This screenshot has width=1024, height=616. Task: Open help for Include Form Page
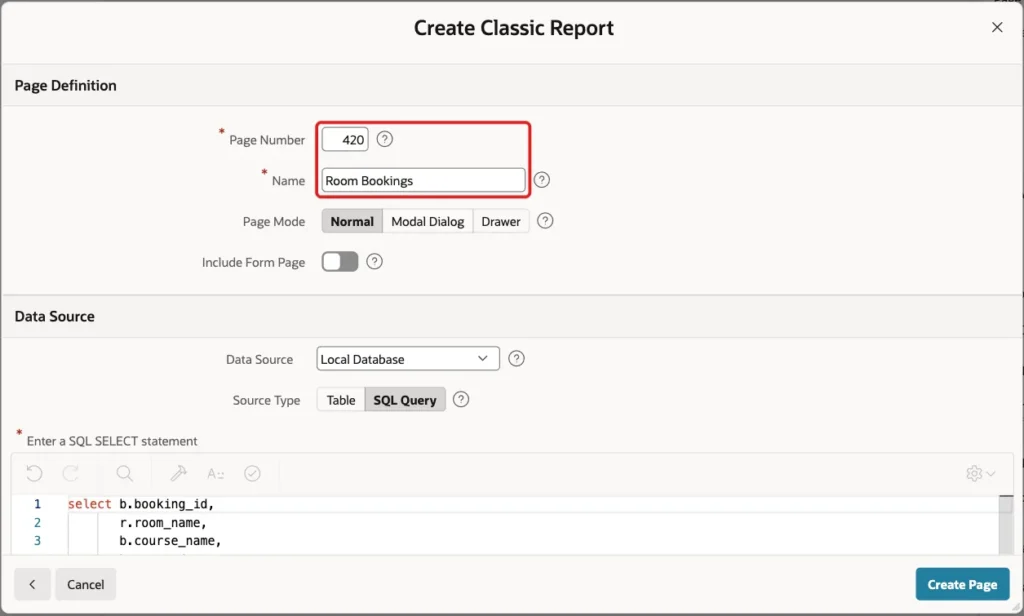pos(374,262)
